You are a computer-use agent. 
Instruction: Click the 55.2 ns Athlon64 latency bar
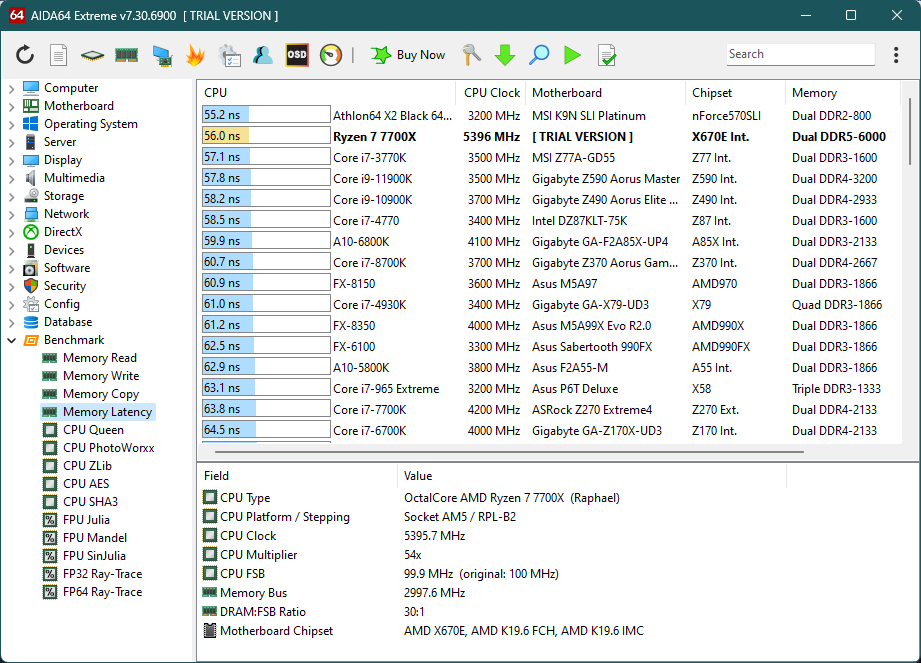265,116
